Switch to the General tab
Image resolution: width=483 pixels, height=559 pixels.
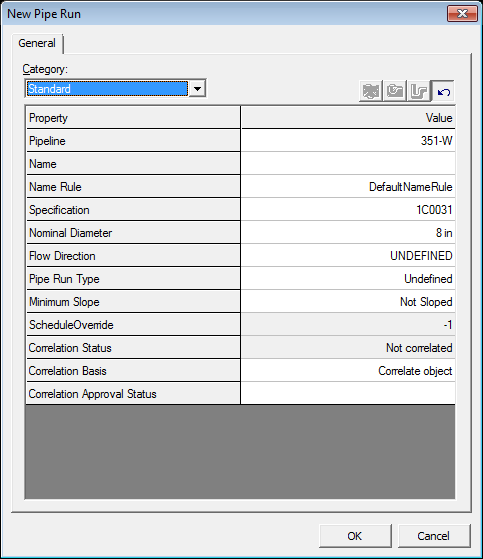click(x=37, y=43)
